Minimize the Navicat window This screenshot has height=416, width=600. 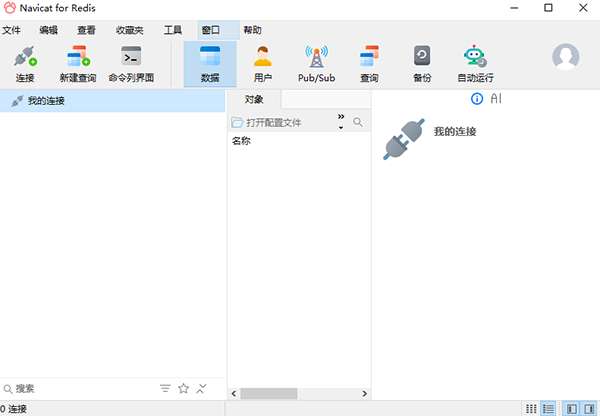click(x=514, y=8)
